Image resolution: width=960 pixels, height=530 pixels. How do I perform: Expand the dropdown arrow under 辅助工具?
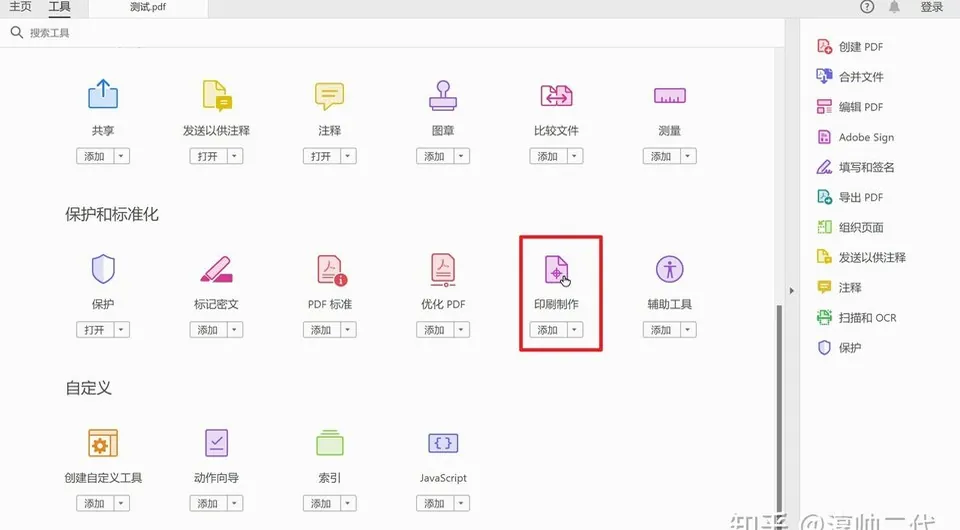[x=688, y=330]
